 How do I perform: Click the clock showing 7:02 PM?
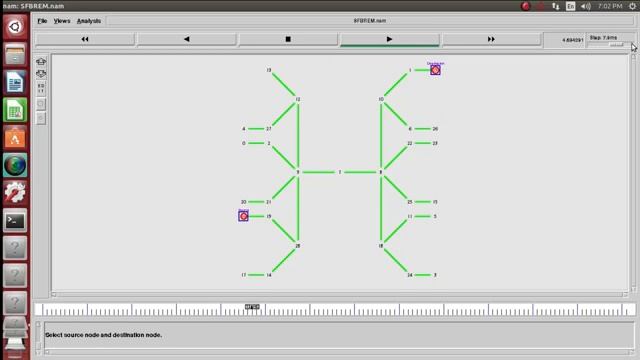(610, 6)
